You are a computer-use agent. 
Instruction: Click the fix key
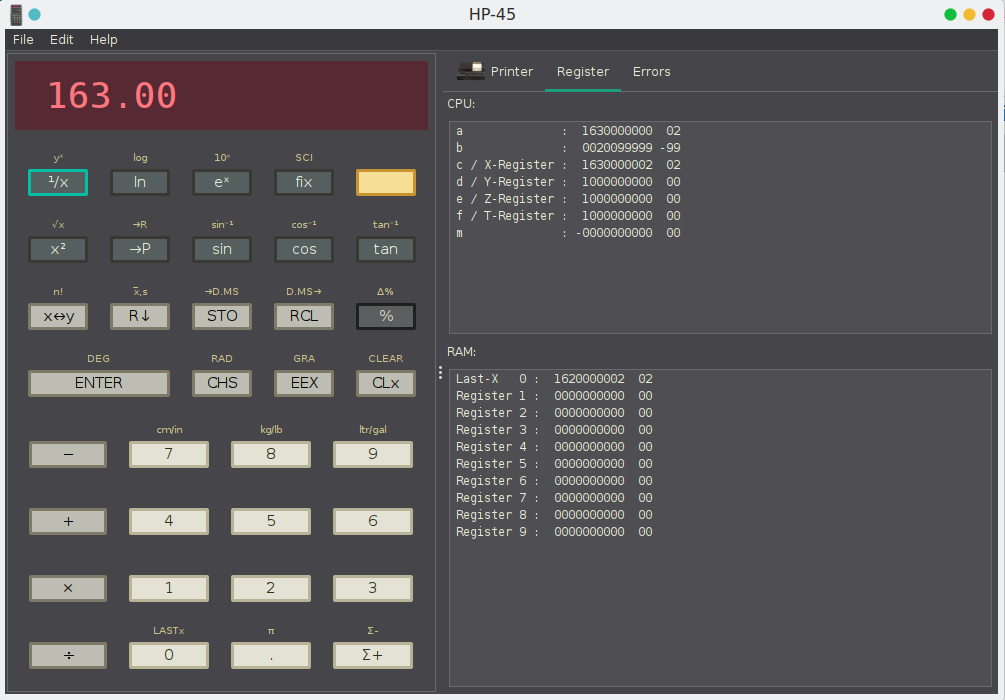tap(304, 182)
